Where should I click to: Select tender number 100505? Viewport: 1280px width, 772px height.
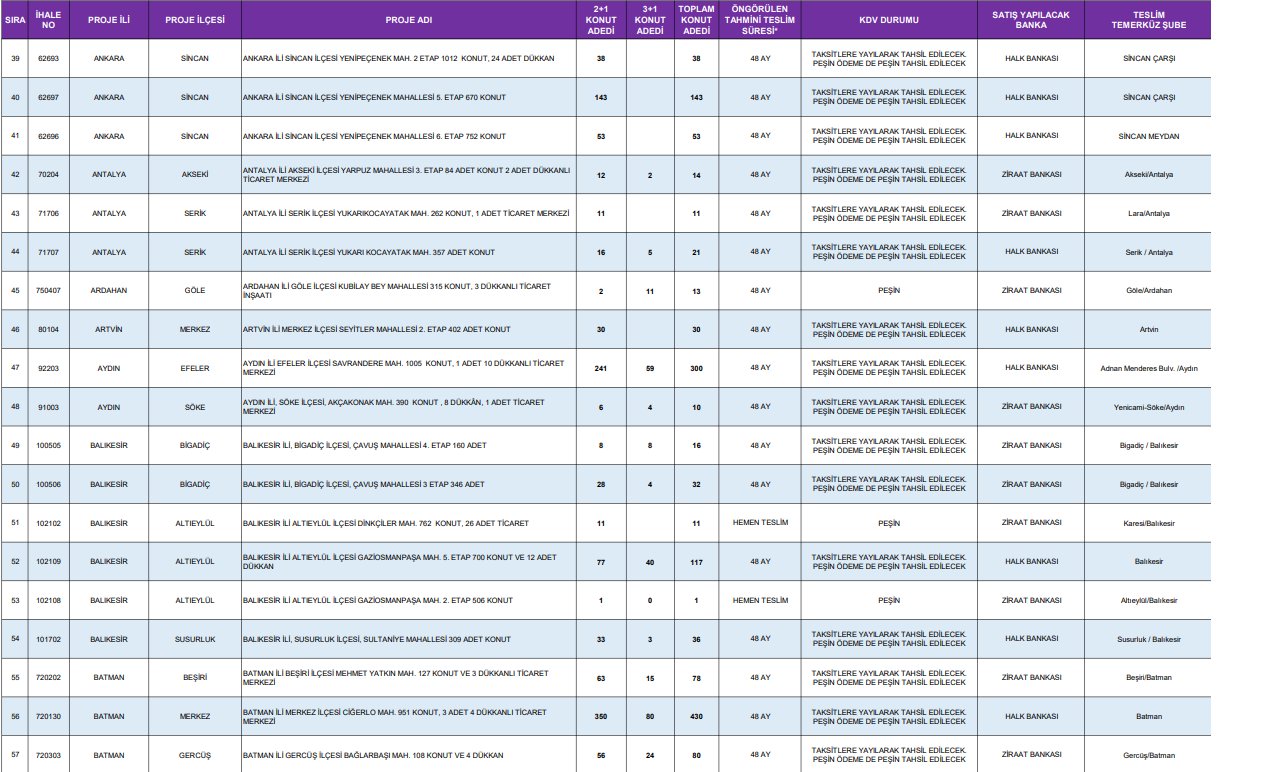(49, 445)
